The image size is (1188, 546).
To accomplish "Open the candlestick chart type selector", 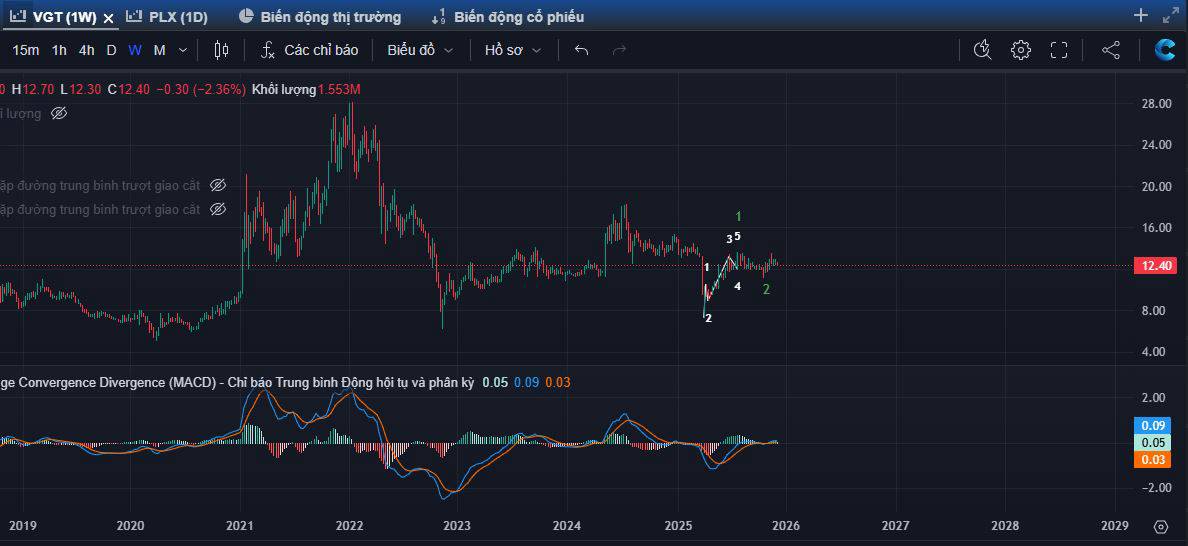I will (221, 50).
